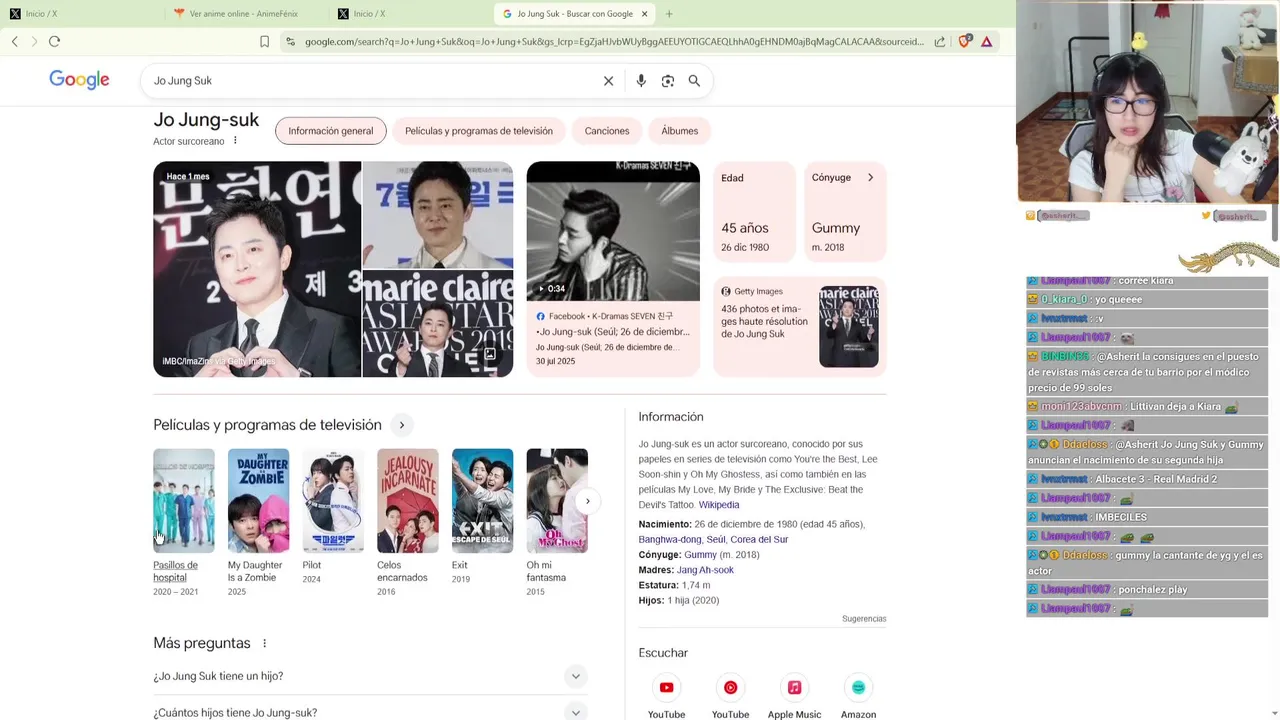1280x720 pixels.
Task: Open the Oh mi fantasma poster
Action: (557, 501)
